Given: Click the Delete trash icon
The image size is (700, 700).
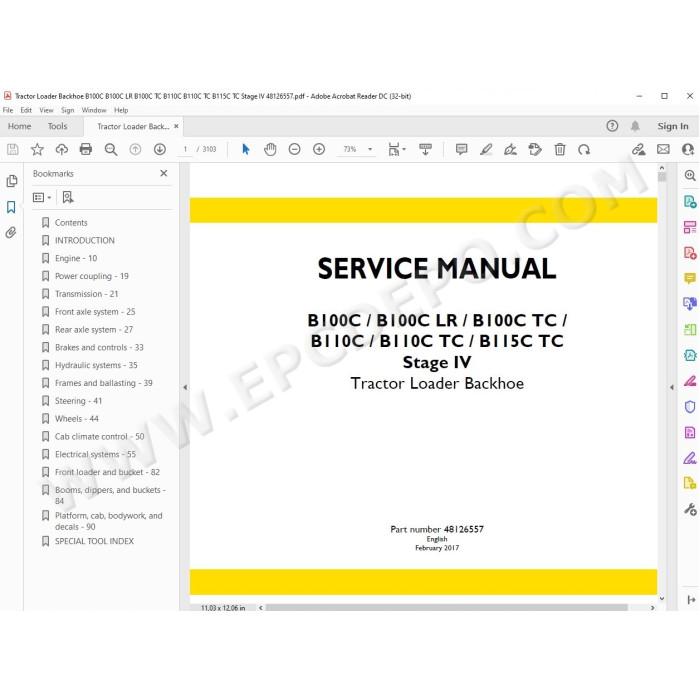Looking at the screenshot, I should pos(560,149).
